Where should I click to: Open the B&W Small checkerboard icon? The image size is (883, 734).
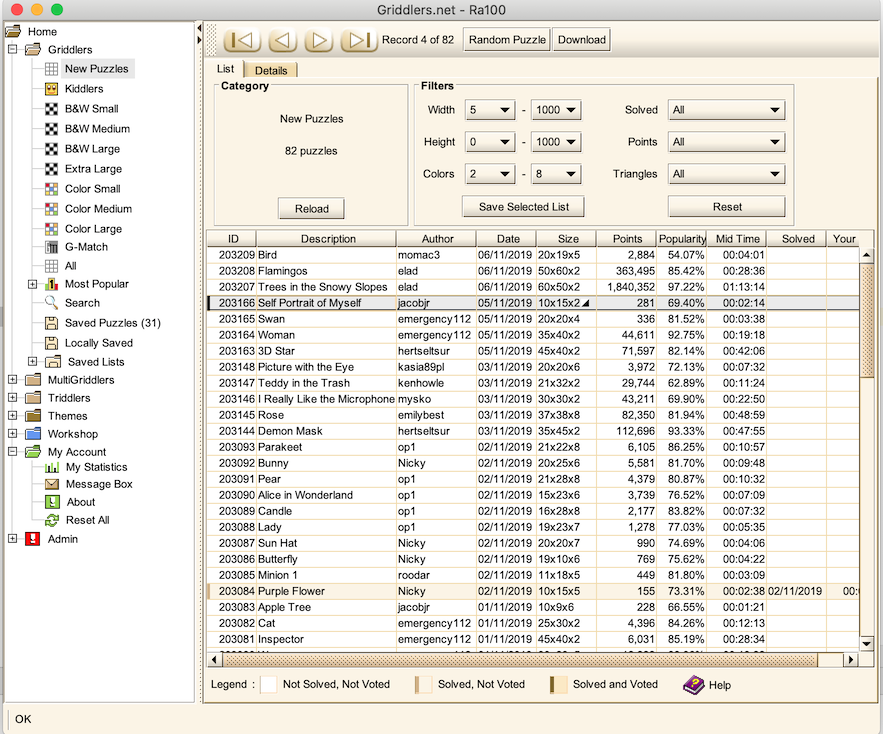coord(51,109)
